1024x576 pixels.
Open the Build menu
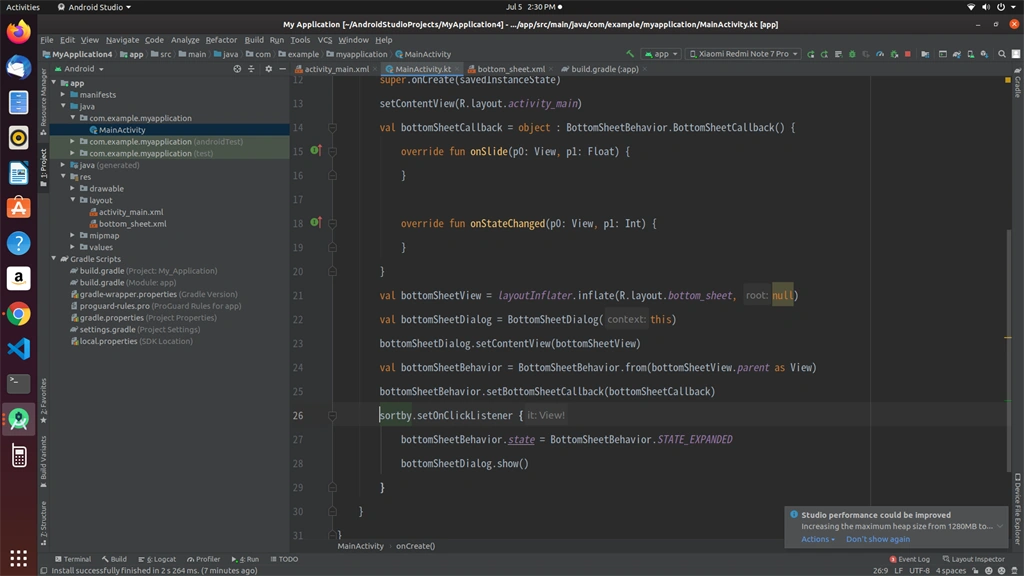tap(254, 40)
